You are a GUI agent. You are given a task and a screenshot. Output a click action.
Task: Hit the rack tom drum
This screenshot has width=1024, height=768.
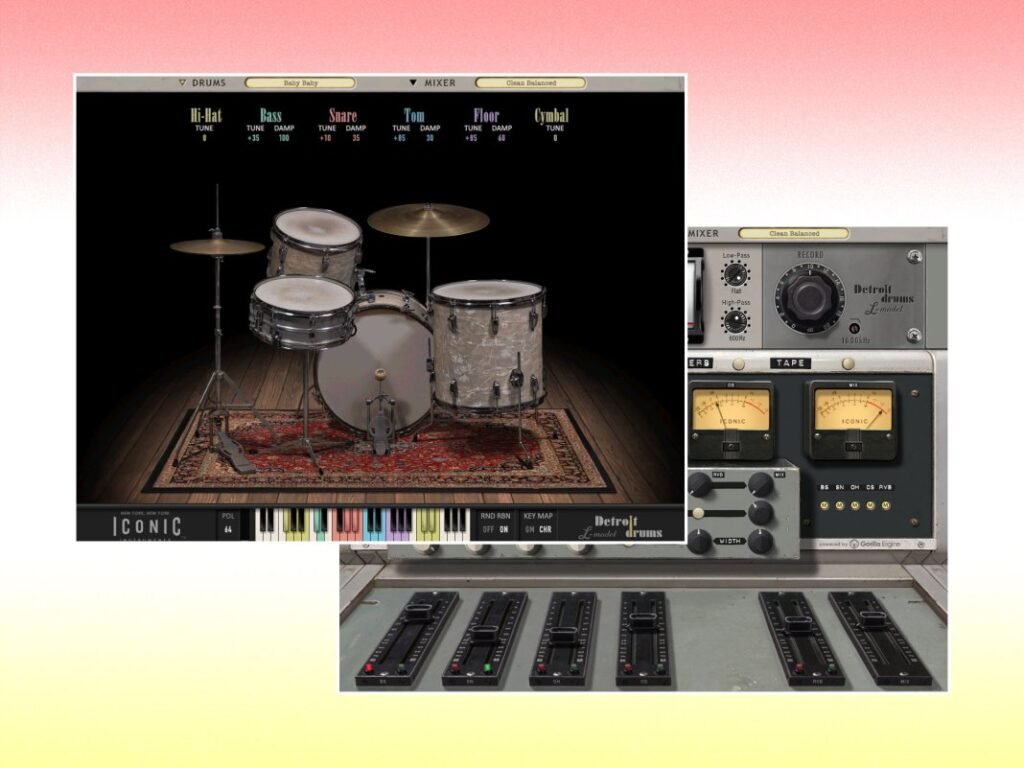point(315,242)
